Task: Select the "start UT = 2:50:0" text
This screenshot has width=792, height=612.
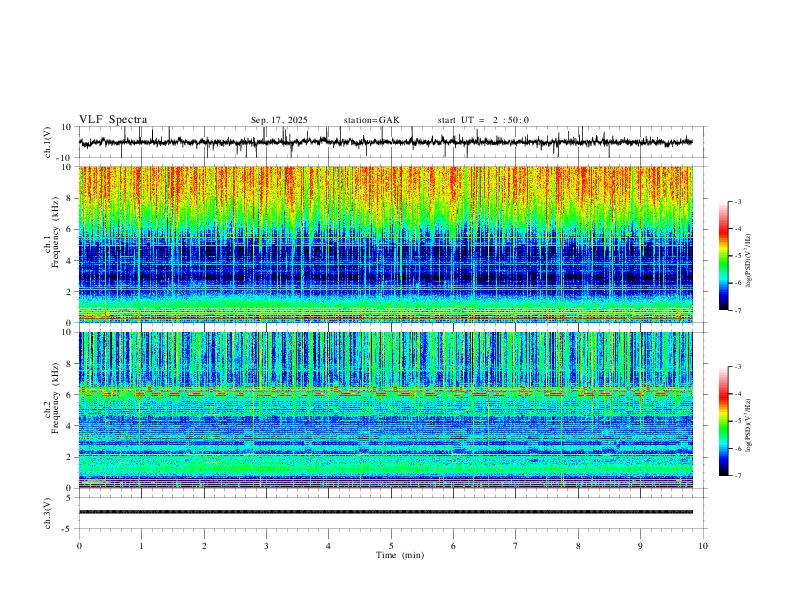Action: pos(483,120)
